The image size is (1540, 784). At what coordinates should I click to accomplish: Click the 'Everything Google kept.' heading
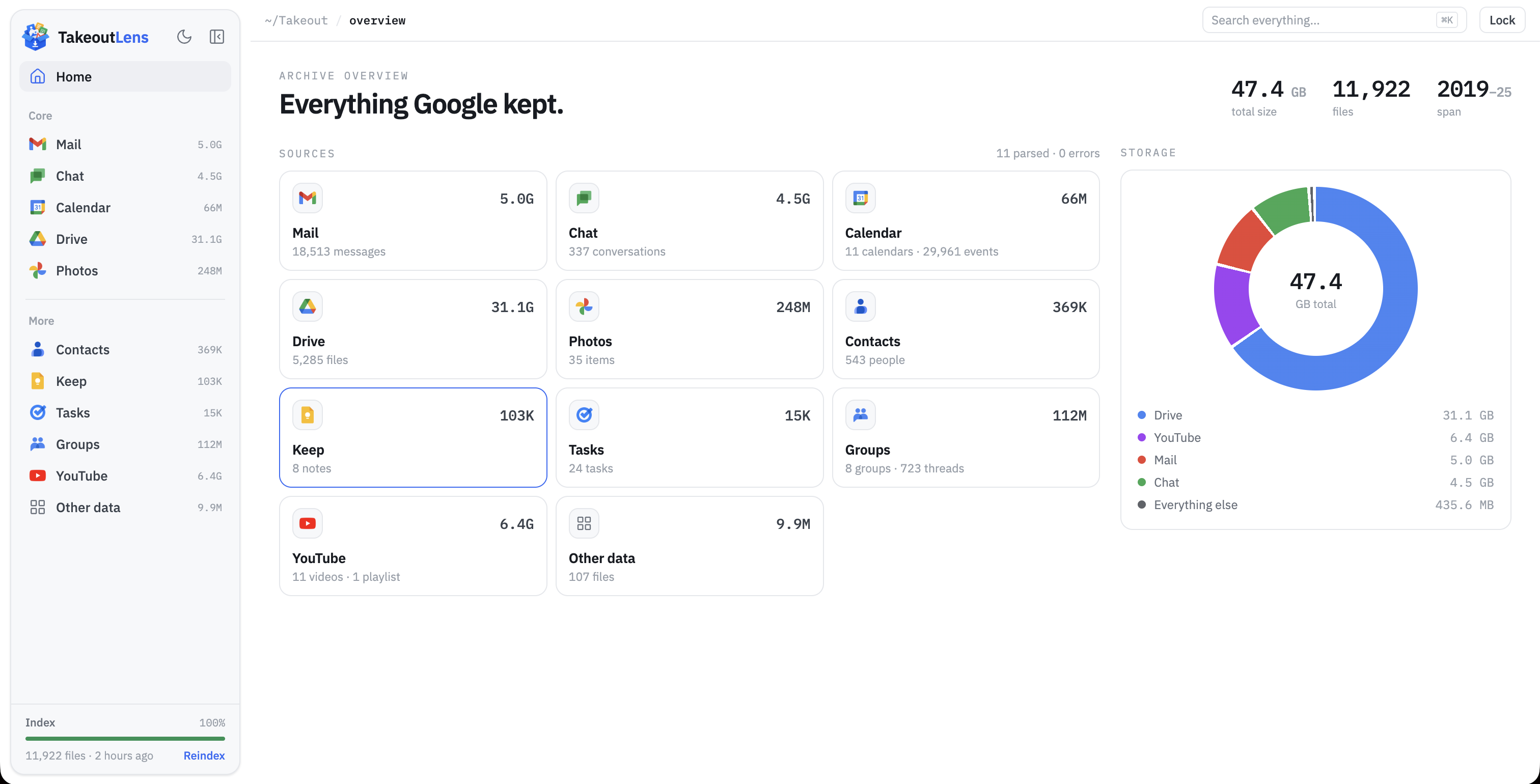coord(422,104)
